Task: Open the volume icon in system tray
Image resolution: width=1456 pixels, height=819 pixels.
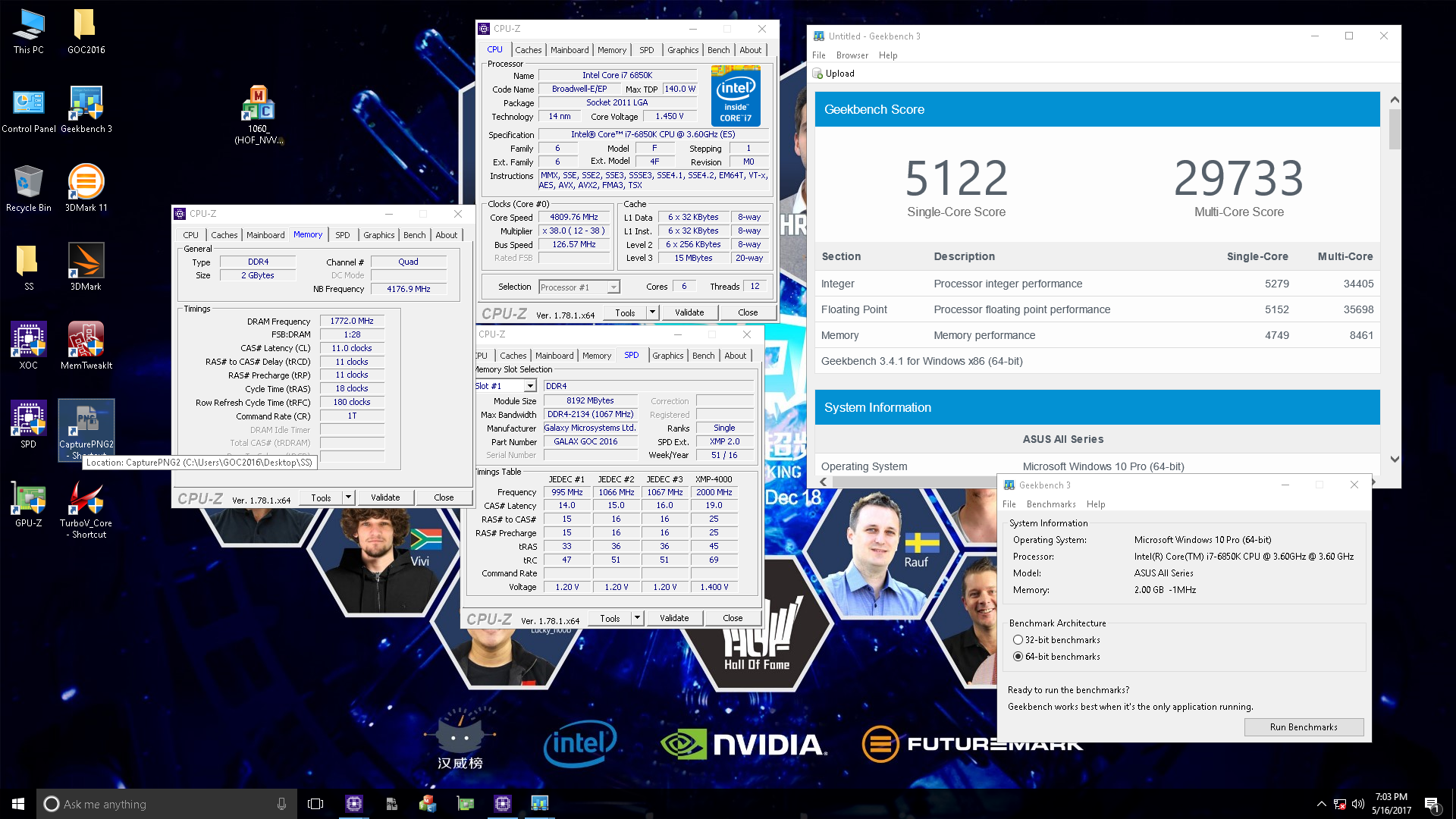Action: click(x=1357, y=804)
